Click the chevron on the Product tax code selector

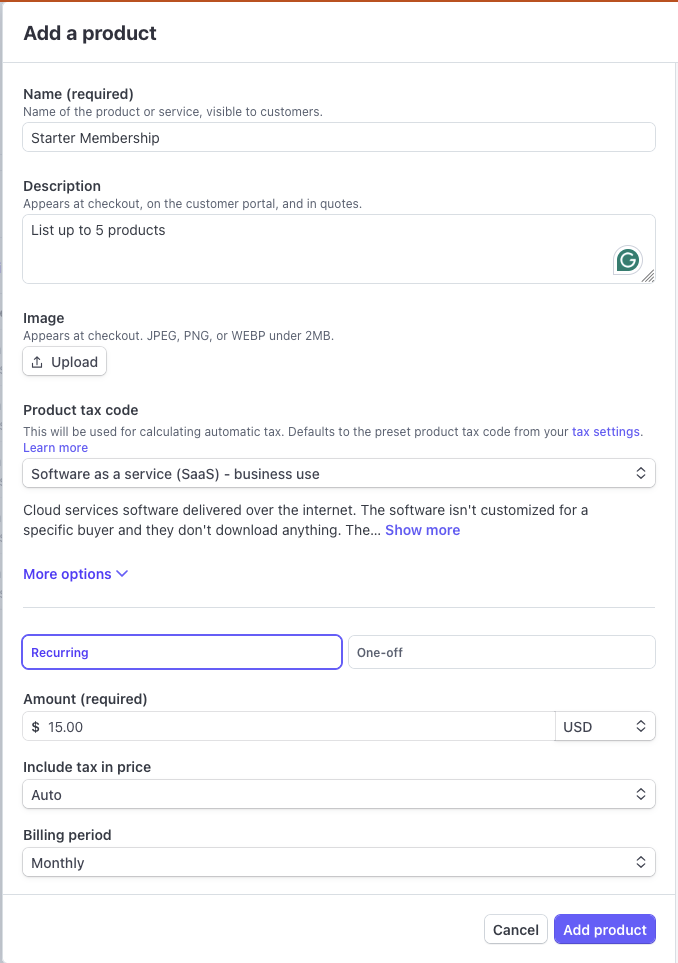coord(641,473)
